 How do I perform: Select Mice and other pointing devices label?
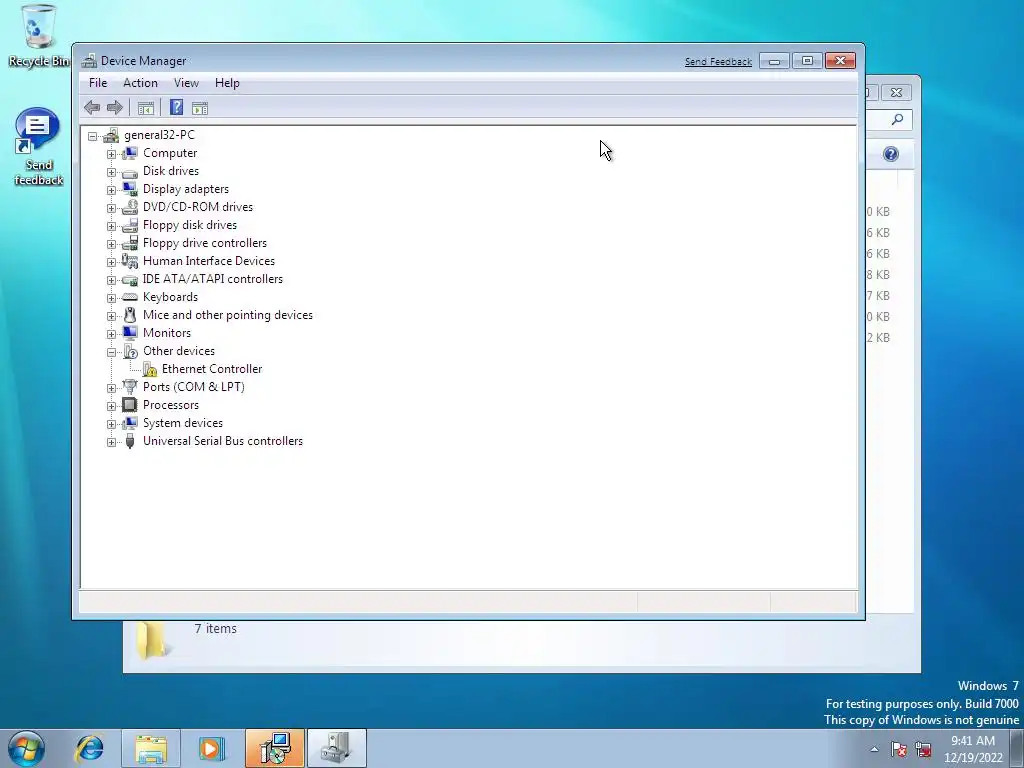coord(228,315)
